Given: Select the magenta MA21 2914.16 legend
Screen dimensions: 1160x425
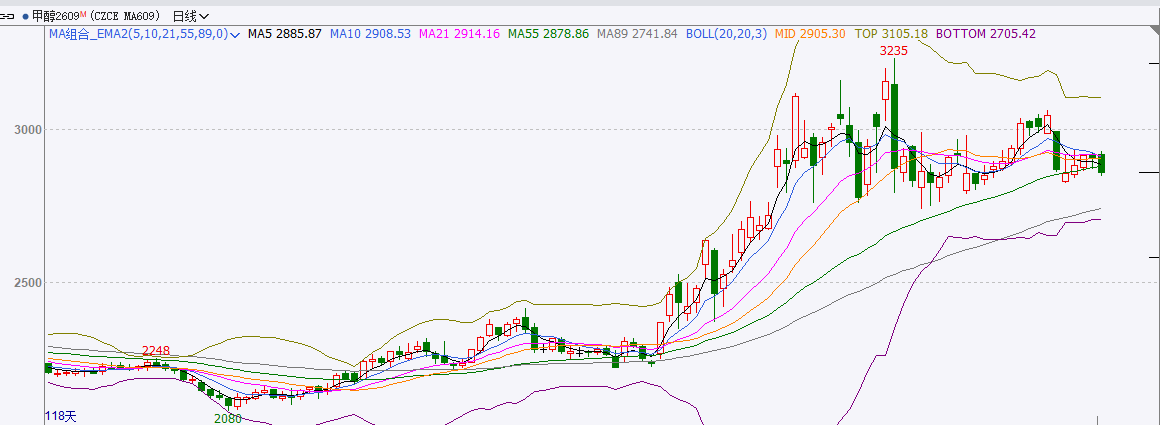Looking at the screenshot, I should coord(459,33).
